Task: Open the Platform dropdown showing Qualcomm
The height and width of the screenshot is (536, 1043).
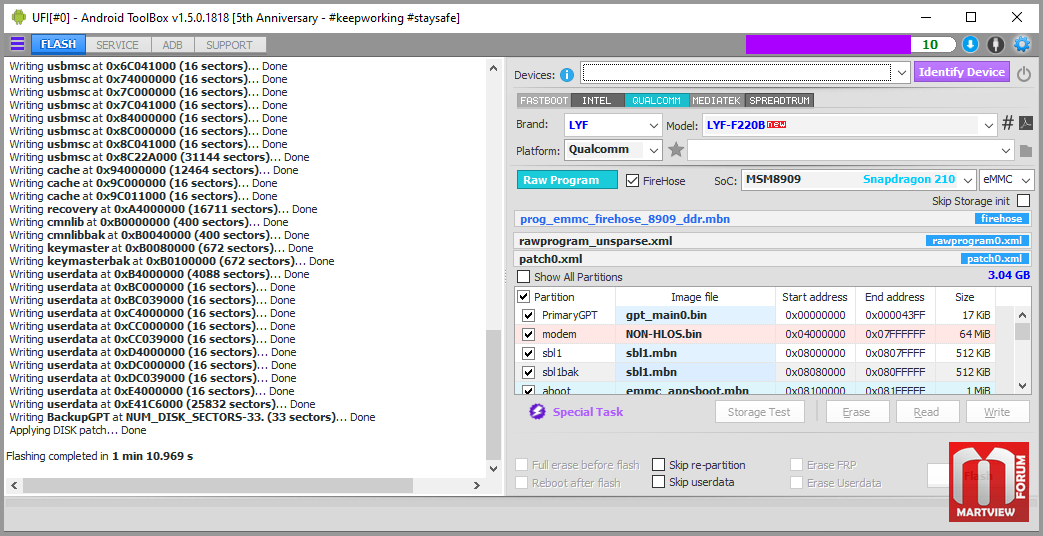Action: coord(613,150)
